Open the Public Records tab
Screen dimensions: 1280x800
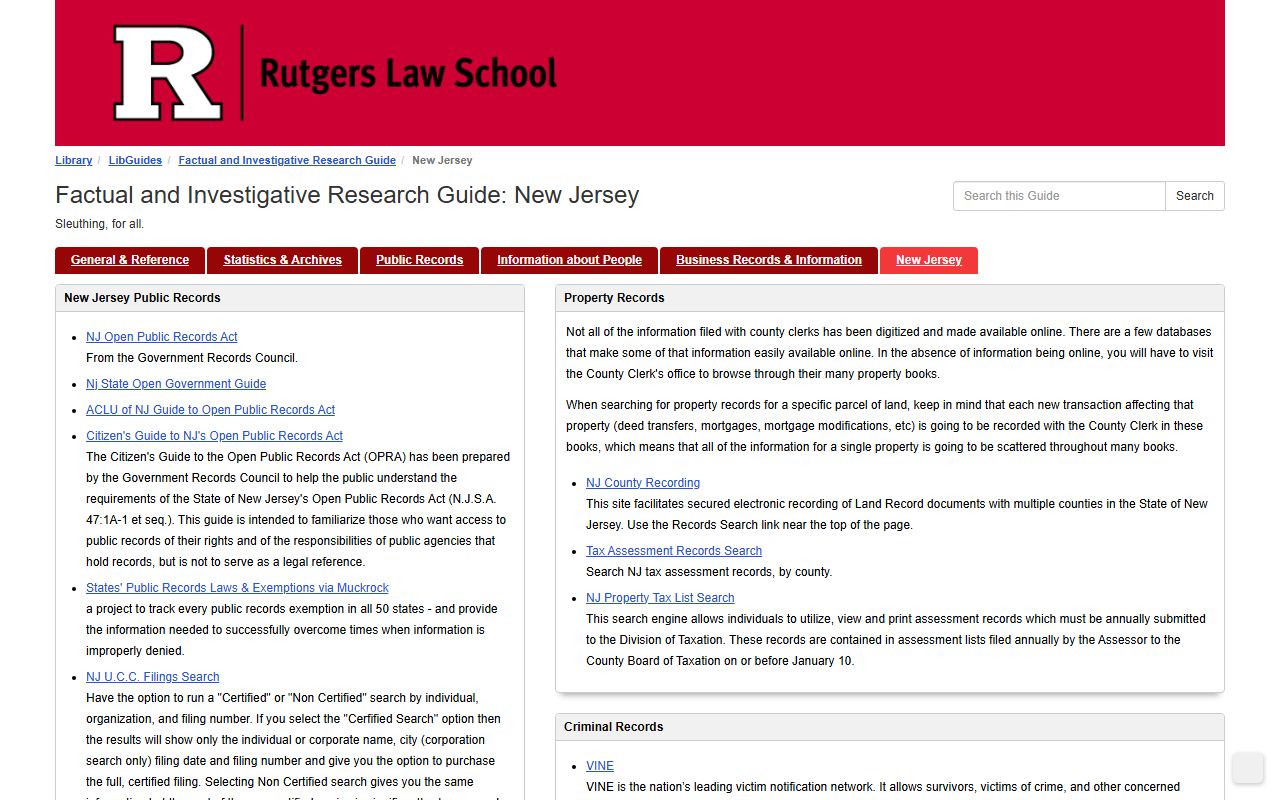(x=419, y=260)
